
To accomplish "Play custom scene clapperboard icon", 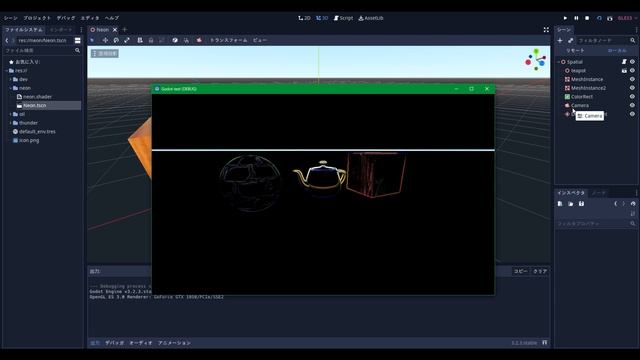I will [x=610, y=18].
